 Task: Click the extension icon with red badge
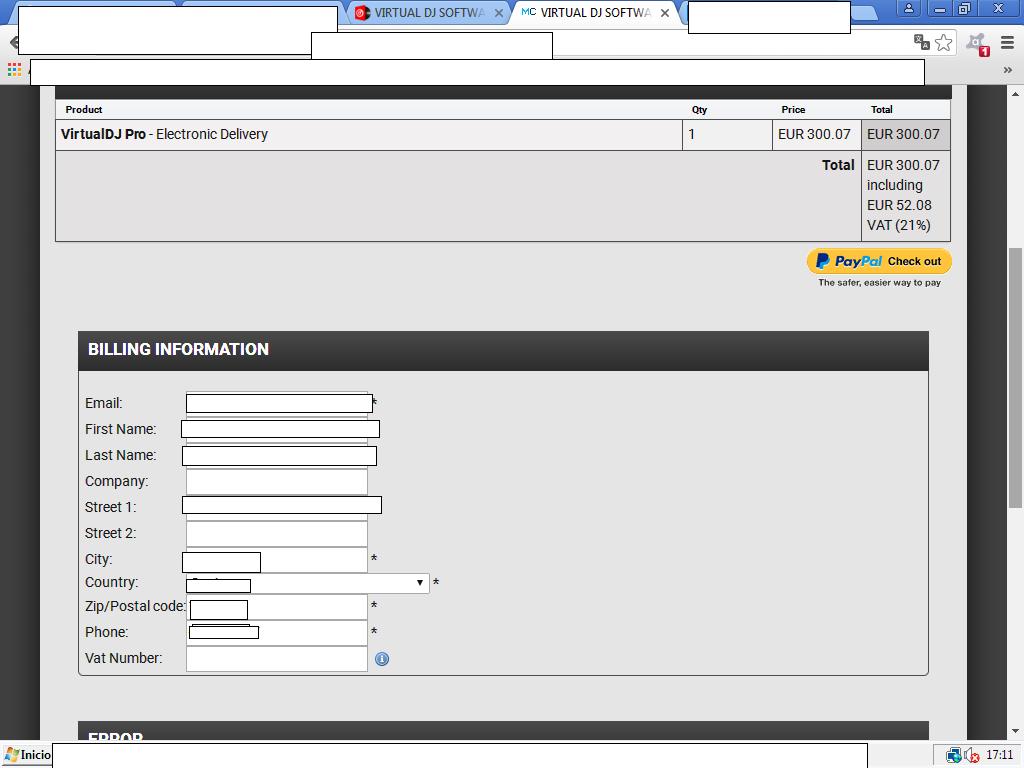pos(978,44)
